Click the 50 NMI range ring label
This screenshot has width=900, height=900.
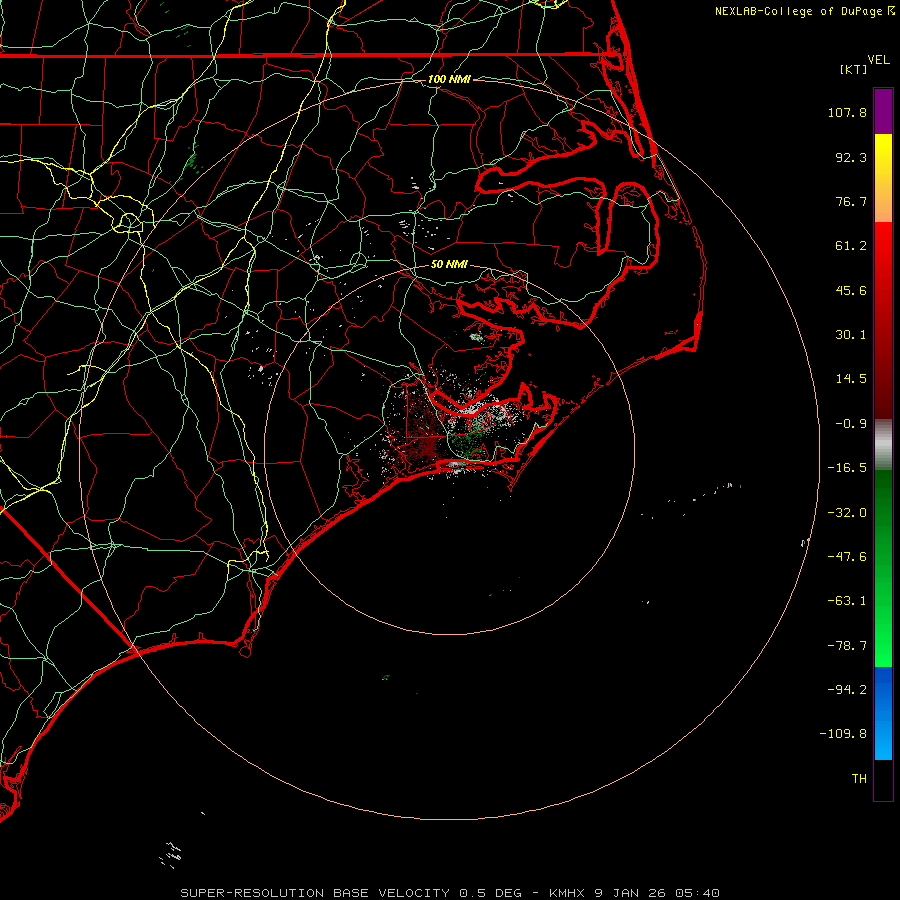449,264
